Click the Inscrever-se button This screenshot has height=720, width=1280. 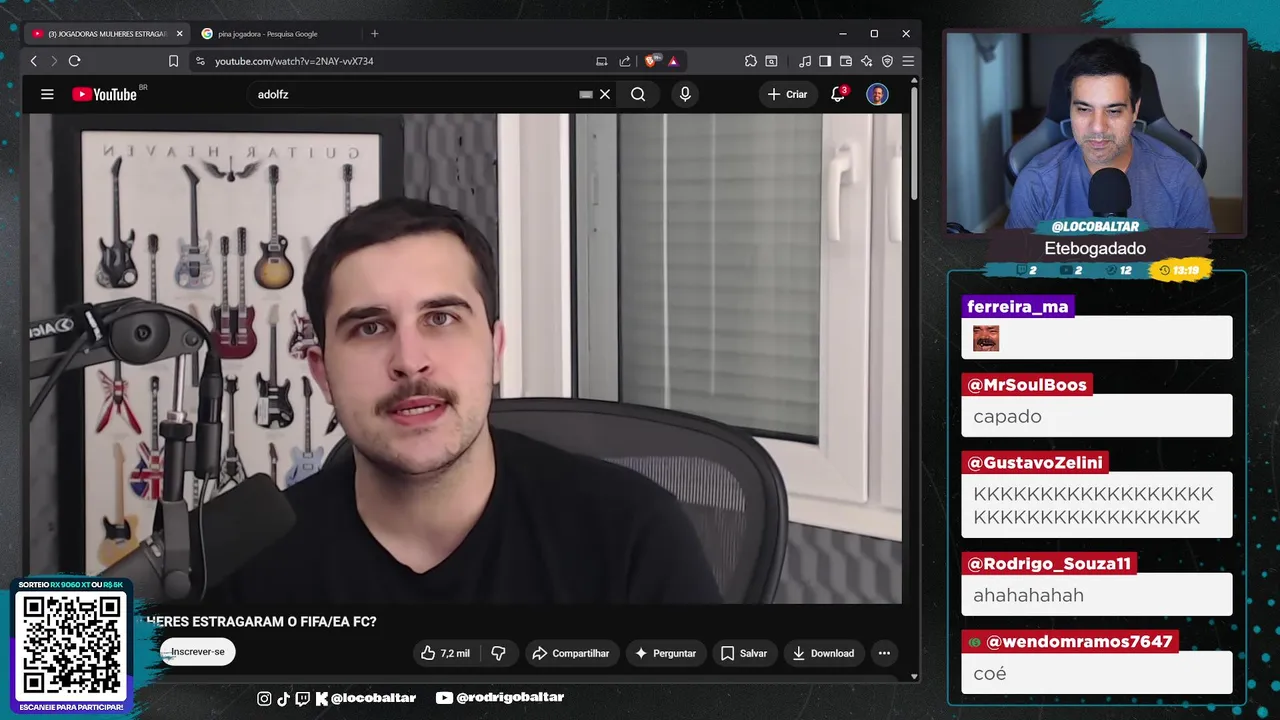[198, 652]
